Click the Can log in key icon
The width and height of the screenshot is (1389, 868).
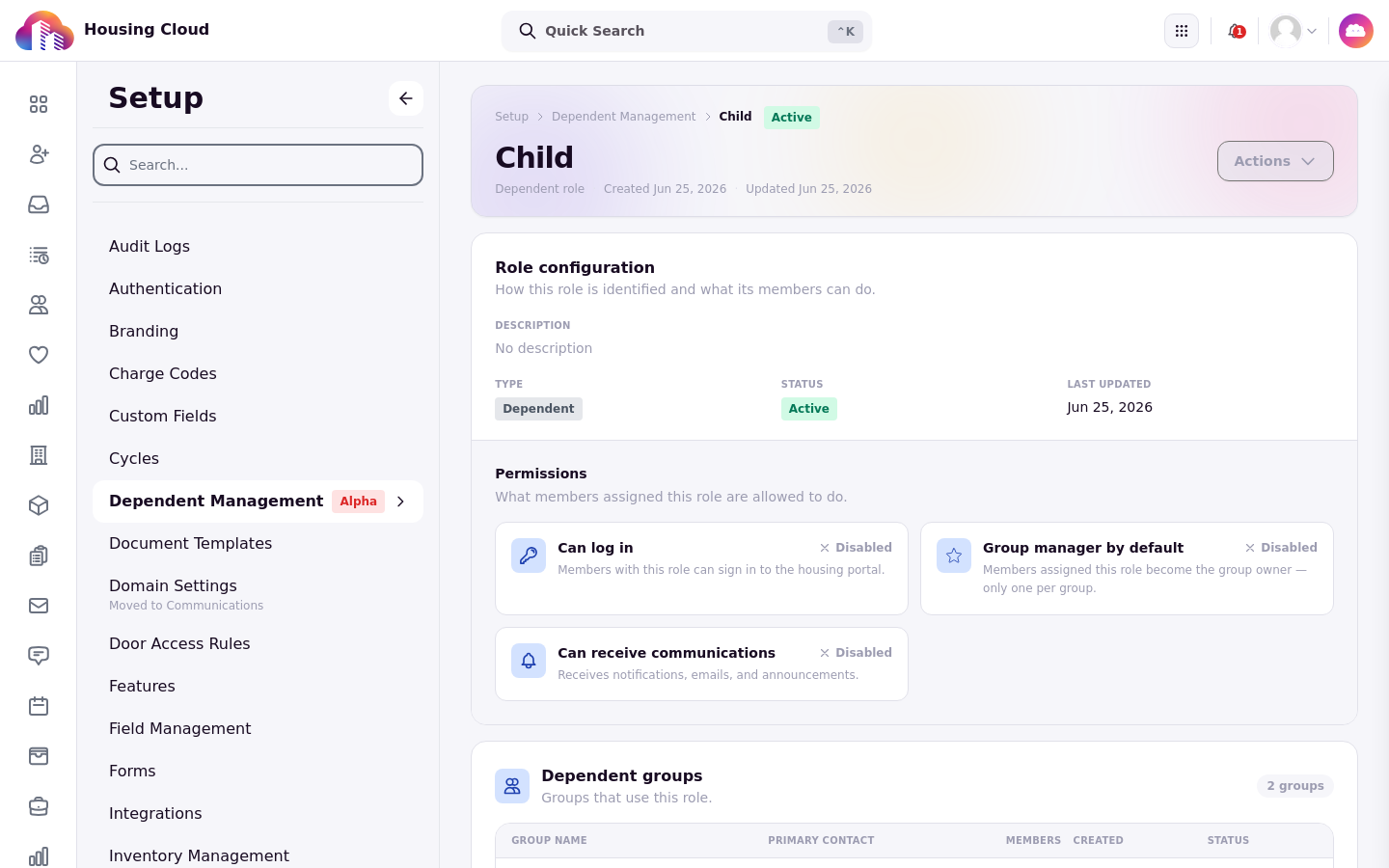pyautogui.click(x=529, y=556)
